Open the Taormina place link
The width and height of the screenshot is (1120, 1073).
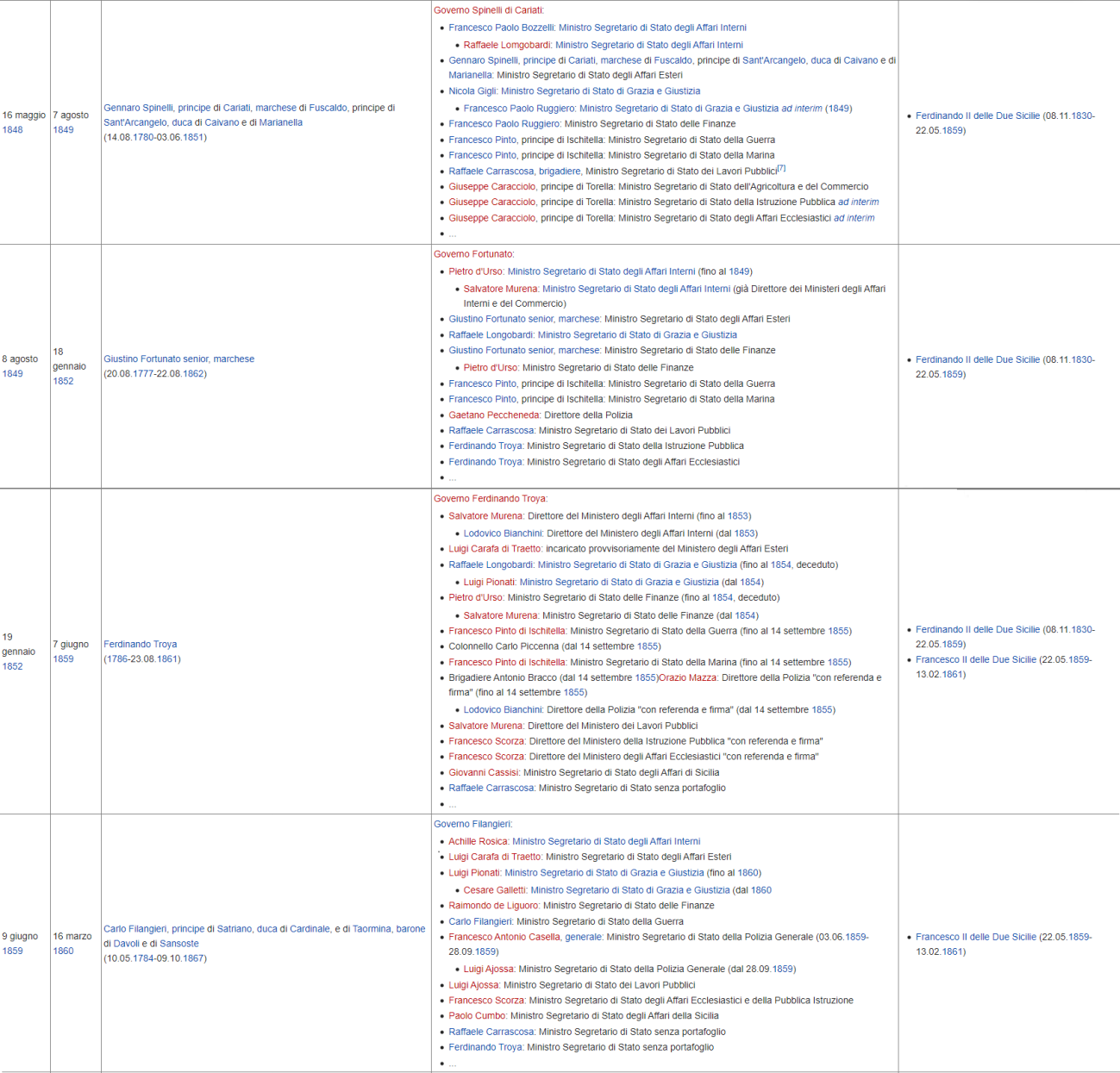(x=372, y=929)
